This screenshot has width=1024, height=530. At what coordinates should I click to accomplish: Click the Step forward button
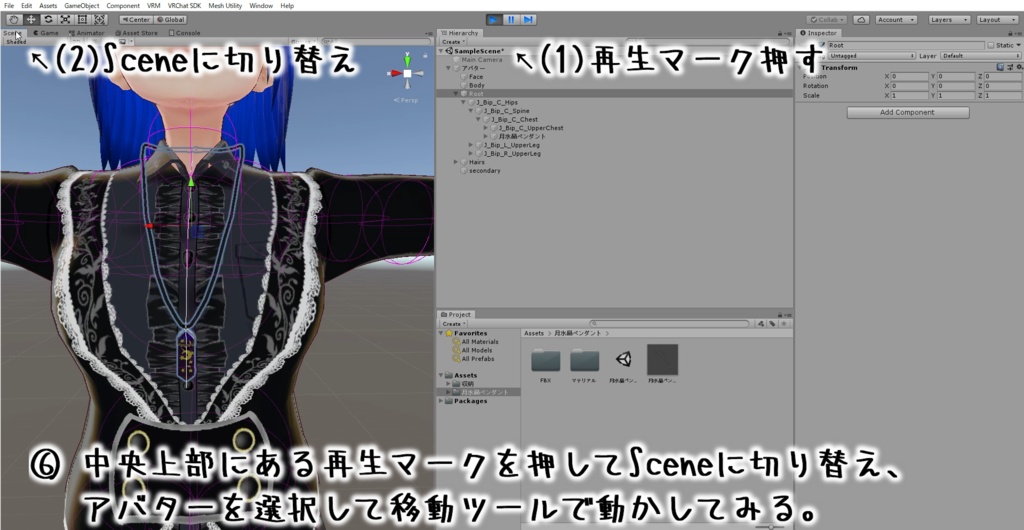pyautogui.click(x=528, y=20)
